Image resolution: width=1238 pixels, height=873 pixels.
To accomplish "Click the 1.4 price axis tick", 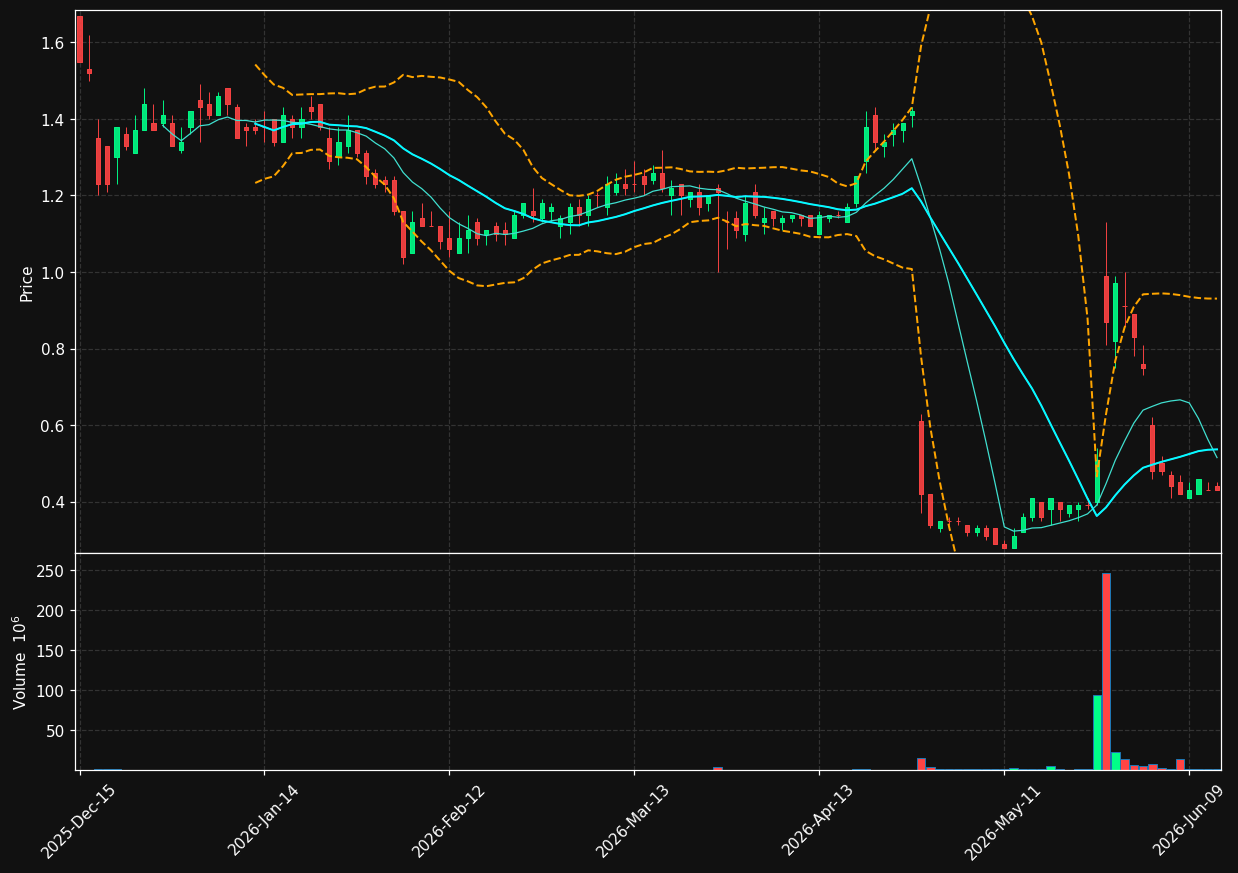I will tap(54, 120).
